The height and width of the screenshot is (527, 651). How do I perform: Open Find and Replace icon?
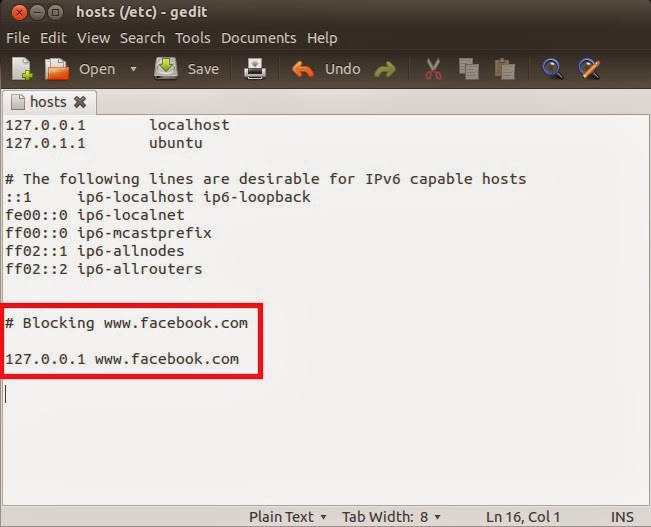click(x=589, y=69)
